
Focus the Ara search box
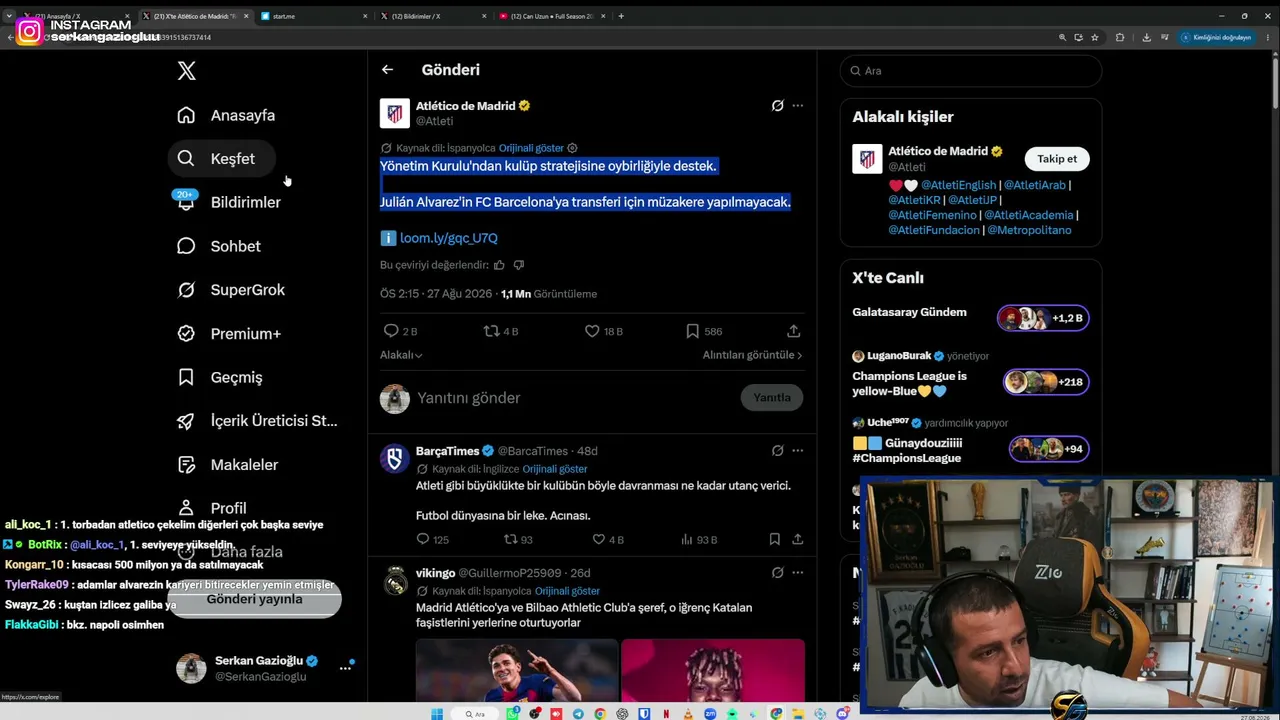[971, 71]
